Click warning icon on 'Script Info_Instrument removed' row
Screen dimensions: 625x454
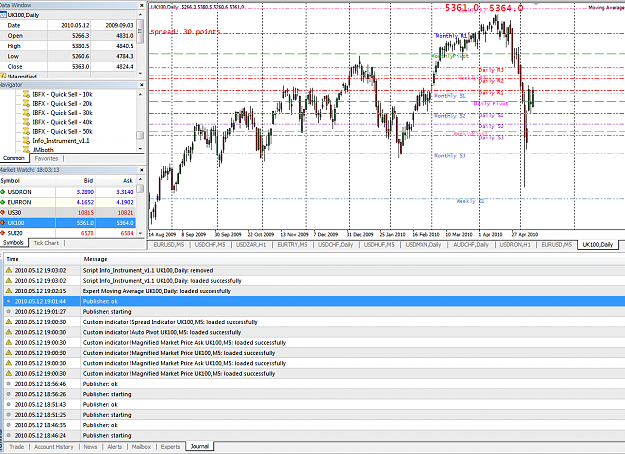point(9,270)
